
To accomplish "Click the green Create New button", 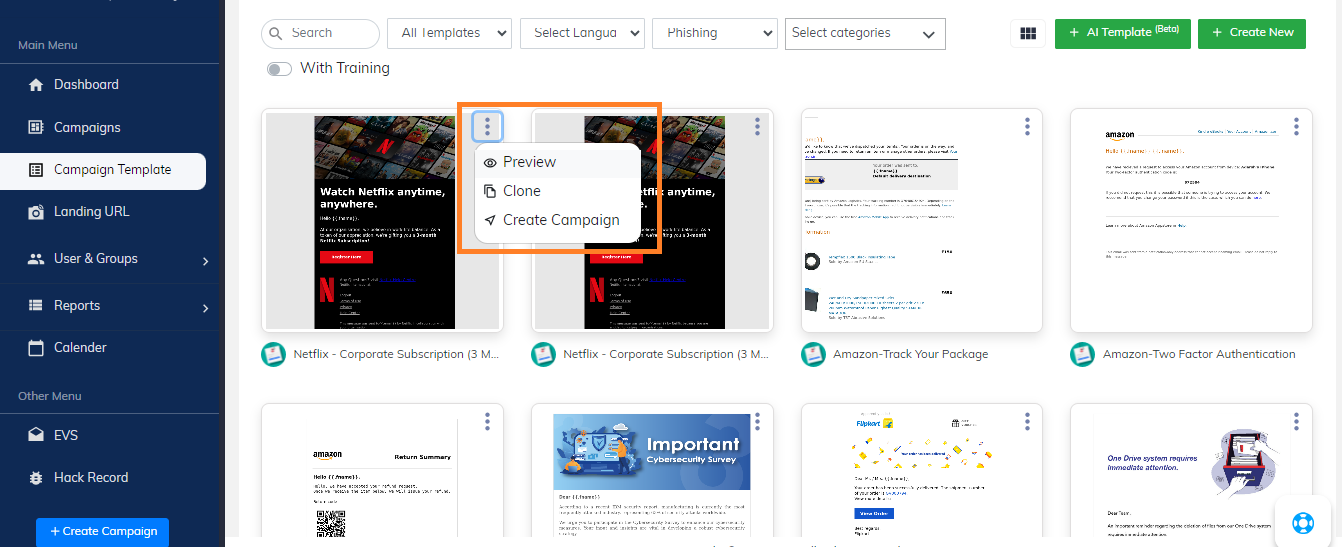I will (1252, 32).
